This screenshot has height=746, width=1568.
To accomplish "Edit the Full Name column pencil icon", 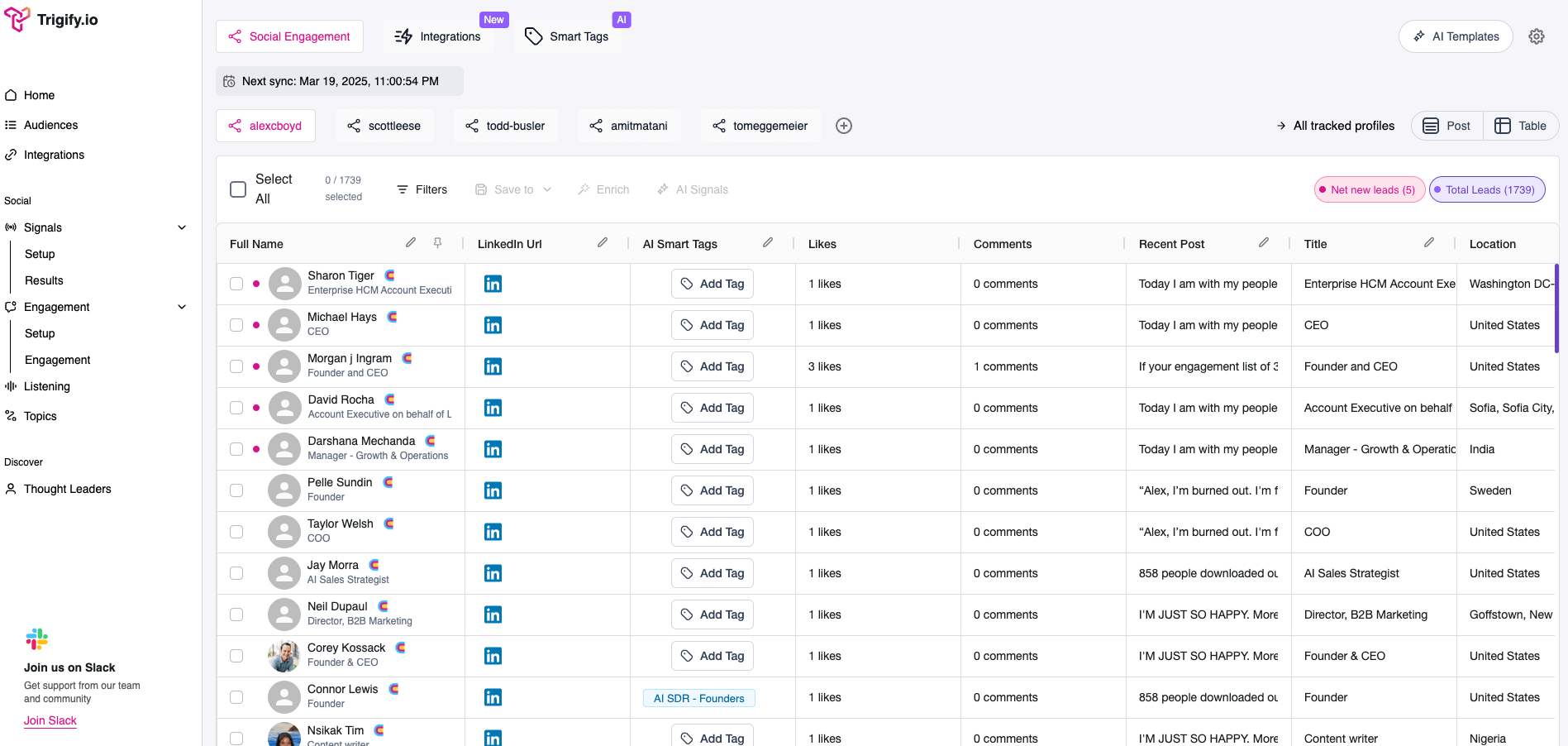I will (x=411, y=242).
